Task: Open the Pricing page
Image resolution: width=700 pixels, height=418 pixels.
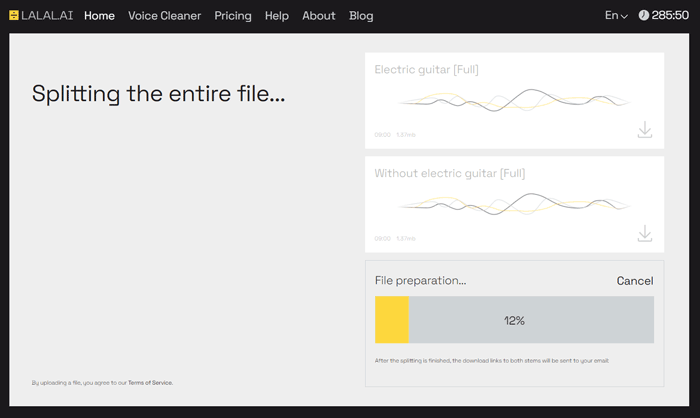Action: point(233,16)
